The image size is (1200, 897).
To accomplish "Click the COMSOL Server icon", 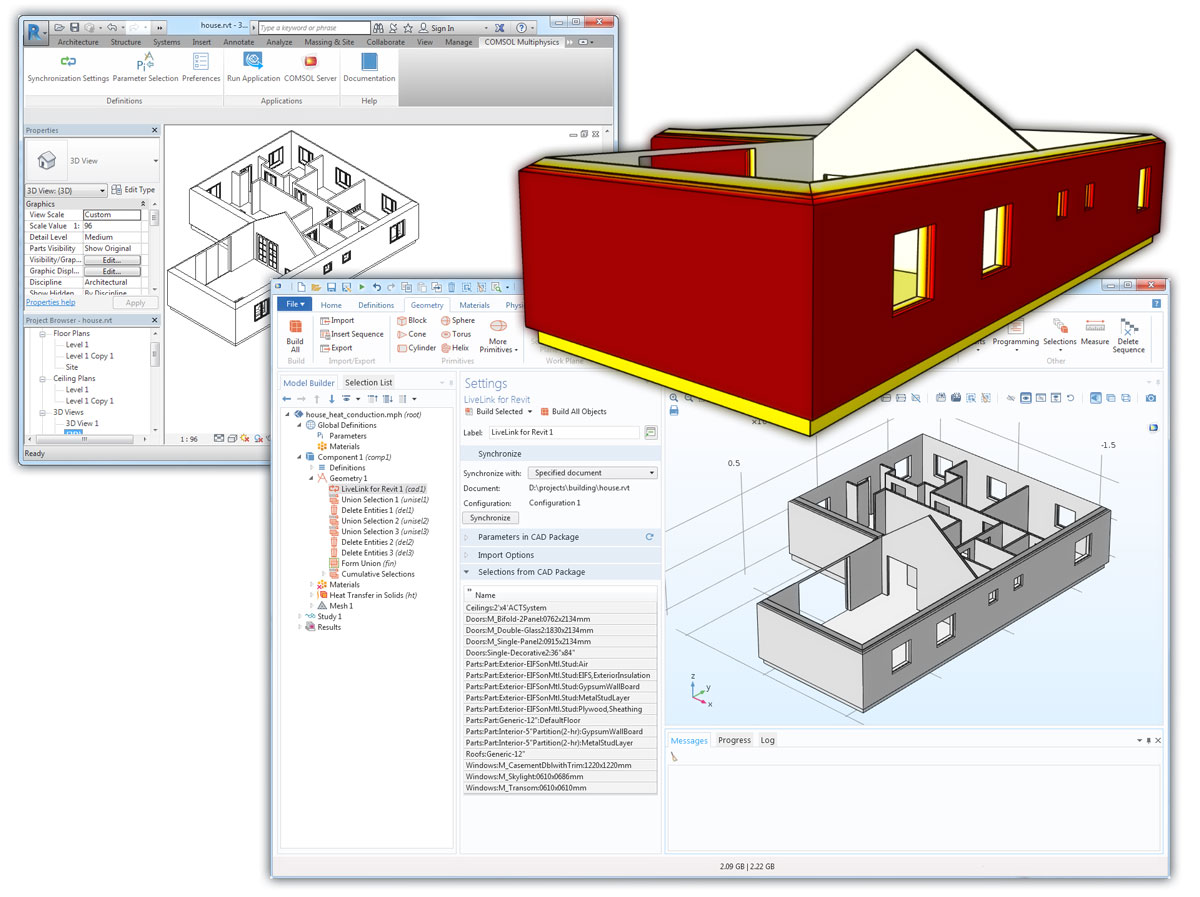I will coord(310,61).
